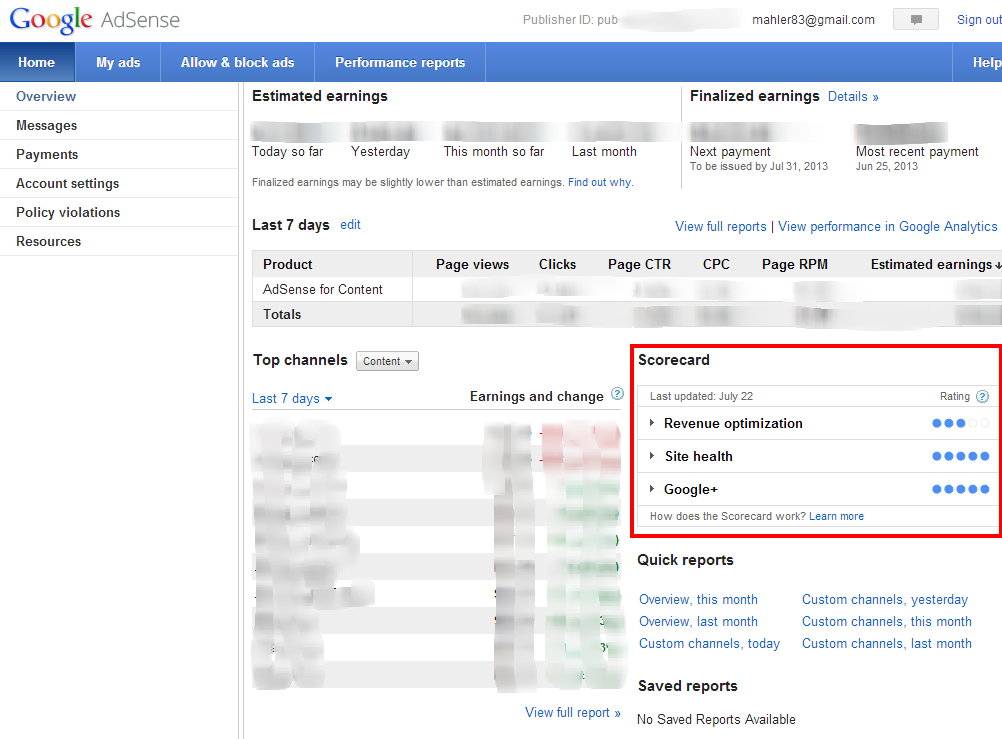The height and width of the screenshot is (739, 1002).
Task: Click the Google AdSense logo
Action: click(96, 20)
